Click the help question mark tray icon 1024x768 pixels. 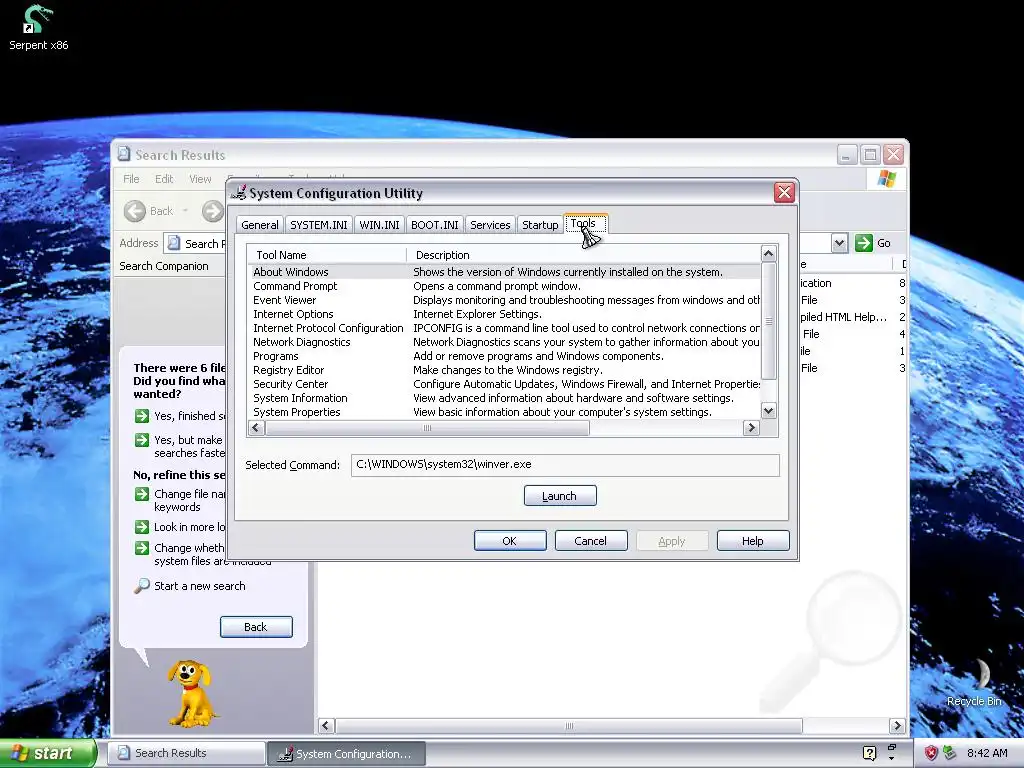(x=869, y=753)
